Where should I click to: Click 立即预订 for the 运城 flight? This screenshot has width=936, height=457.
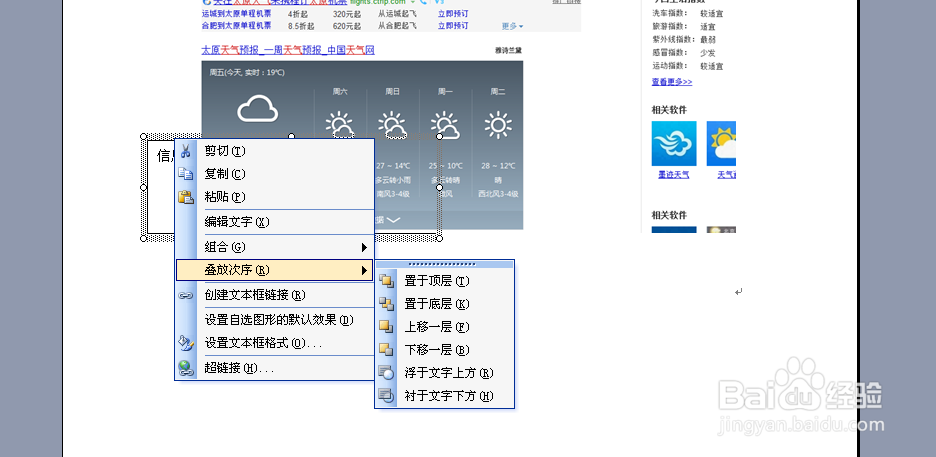[453, 14]
